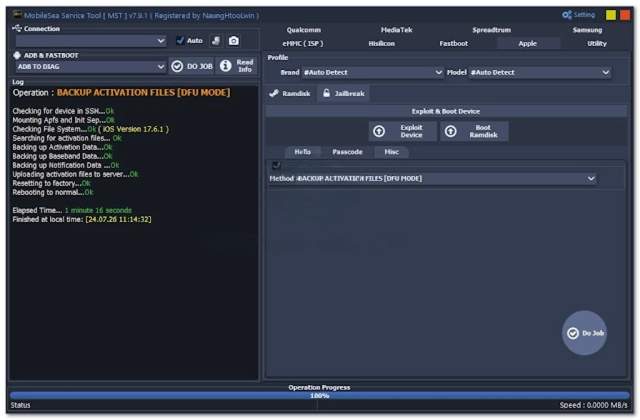This screenshot has height=420, width=640.
Task: Click the camera screenshot icon
Action: [233, 40]
